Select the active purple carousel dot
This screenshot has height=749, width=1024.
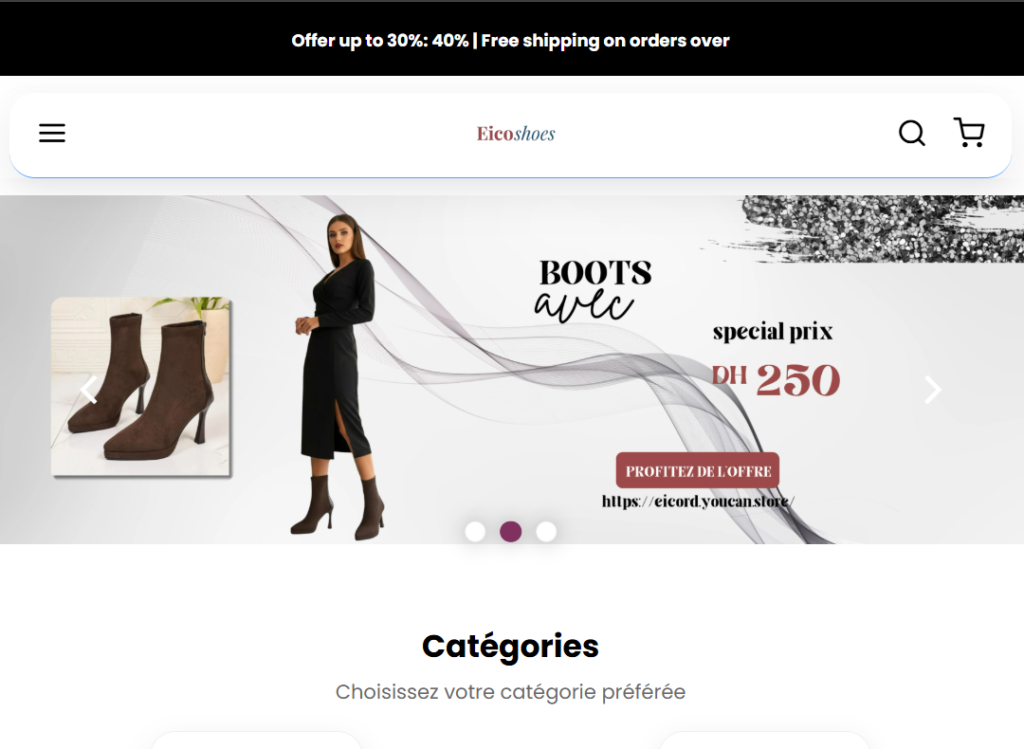511,532
